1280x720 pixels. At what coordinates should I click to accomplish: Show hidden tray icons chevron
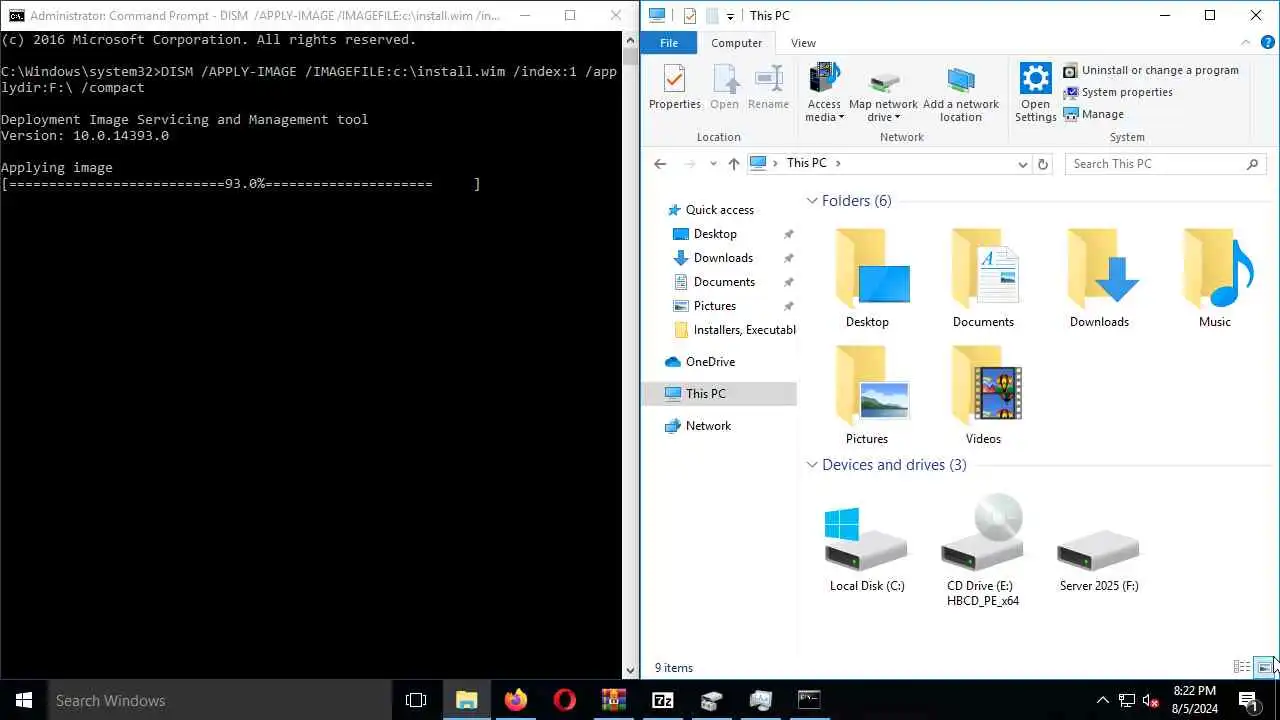point(1103,700)
